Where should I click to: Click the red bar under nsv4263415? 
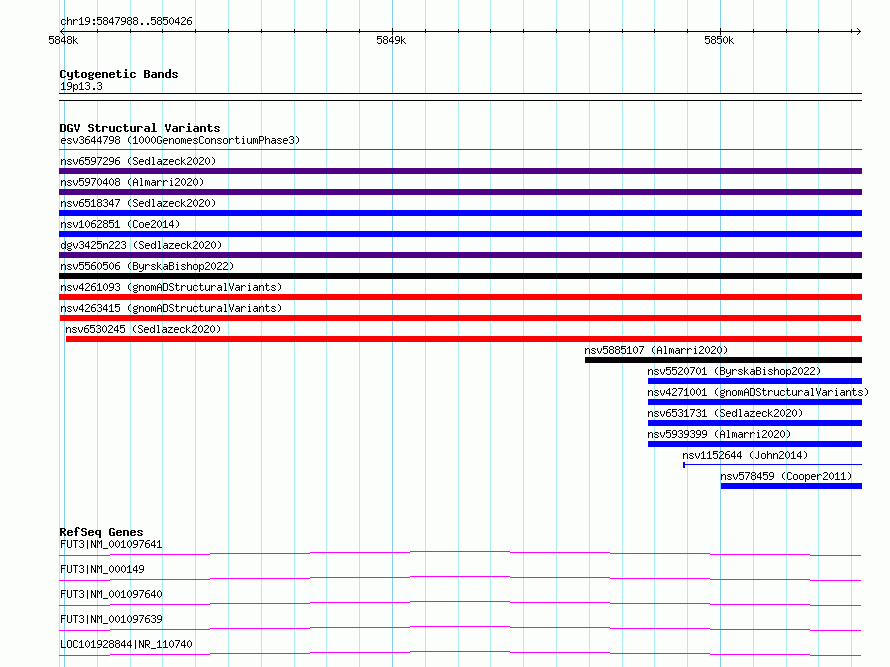point(460,318)
